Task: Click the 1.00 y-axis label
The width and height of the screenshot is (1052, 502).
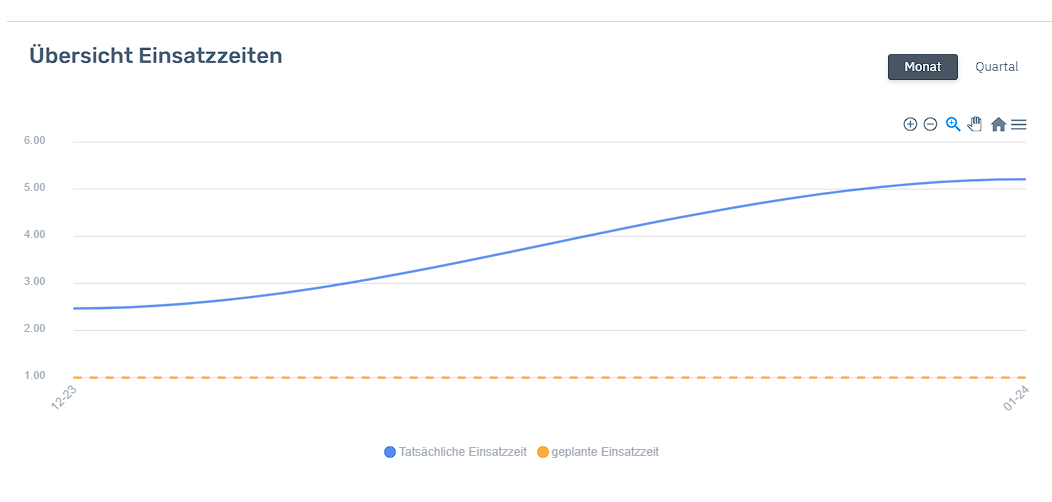Action: click(x=34, y=376)
